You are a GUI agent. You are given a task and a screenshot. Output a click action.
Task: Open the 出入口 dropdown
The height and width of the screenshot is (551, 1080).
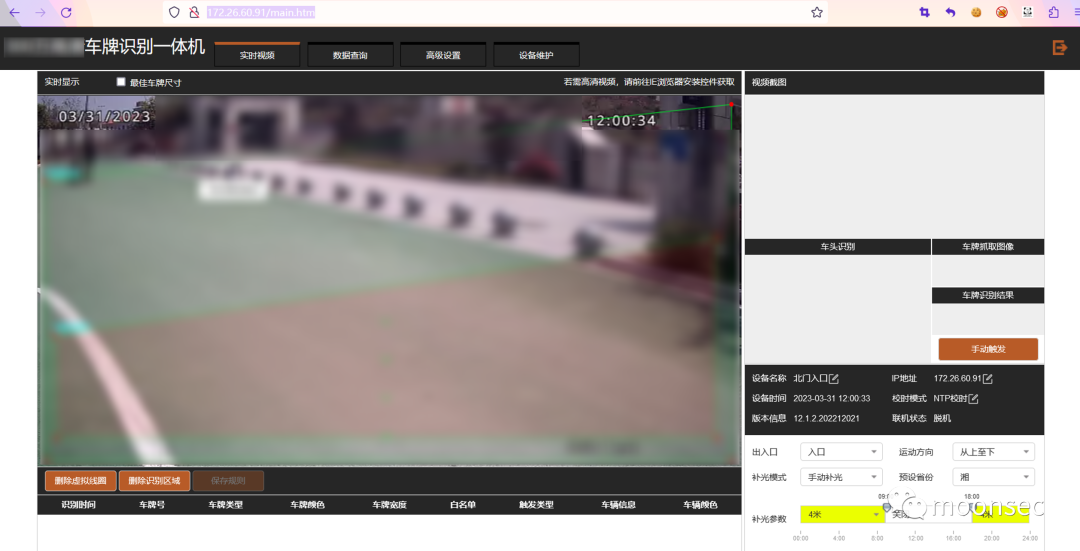point(841,452)
